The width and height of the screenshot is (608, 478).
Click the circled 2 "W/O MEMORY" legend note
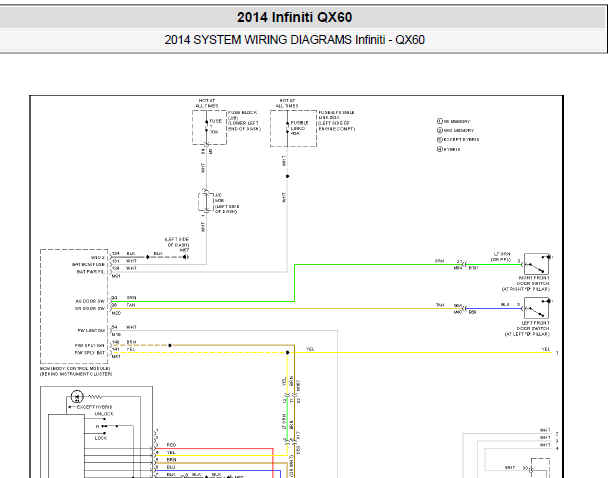(455, 131)
